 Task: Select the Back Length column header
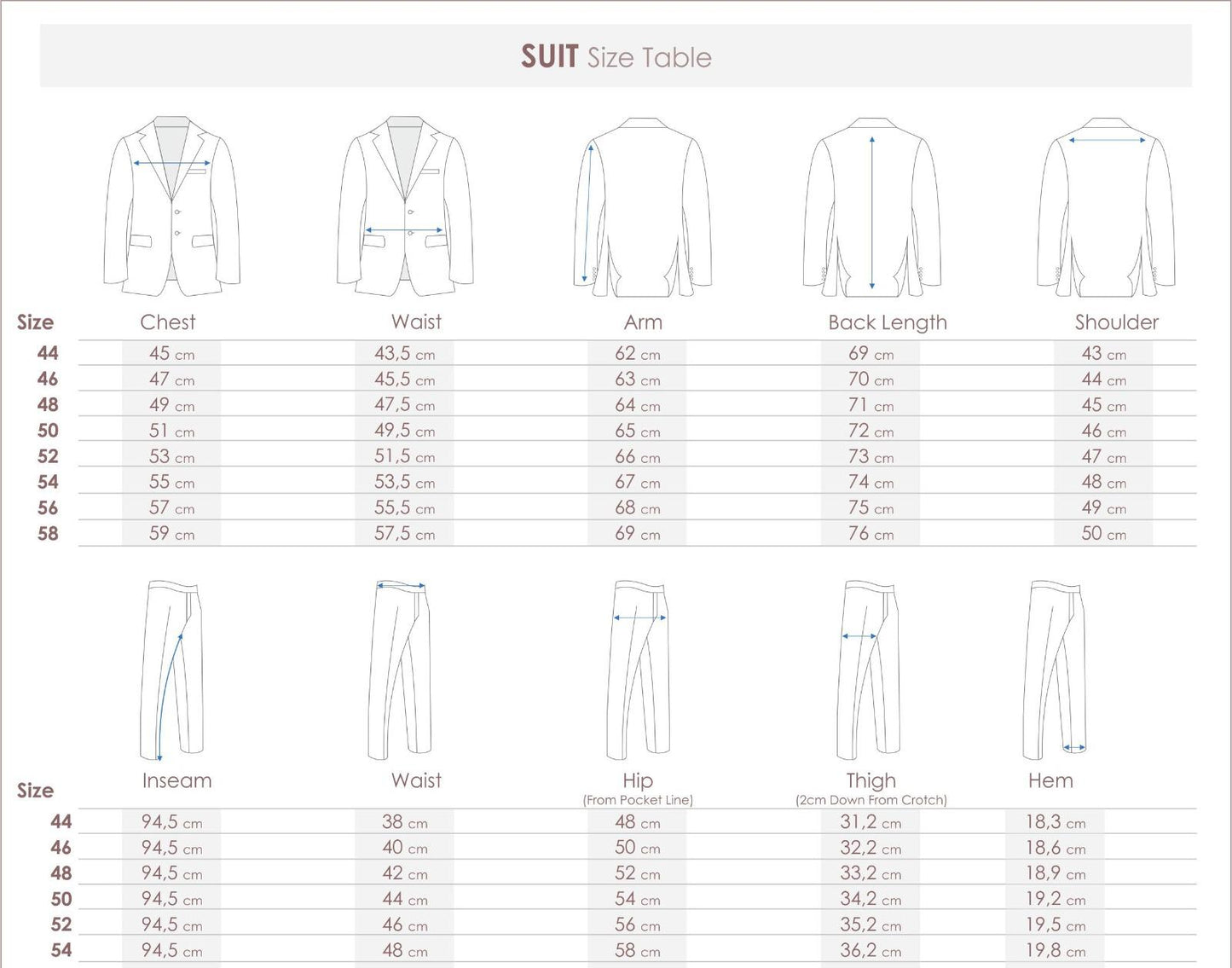coord(888,322)
